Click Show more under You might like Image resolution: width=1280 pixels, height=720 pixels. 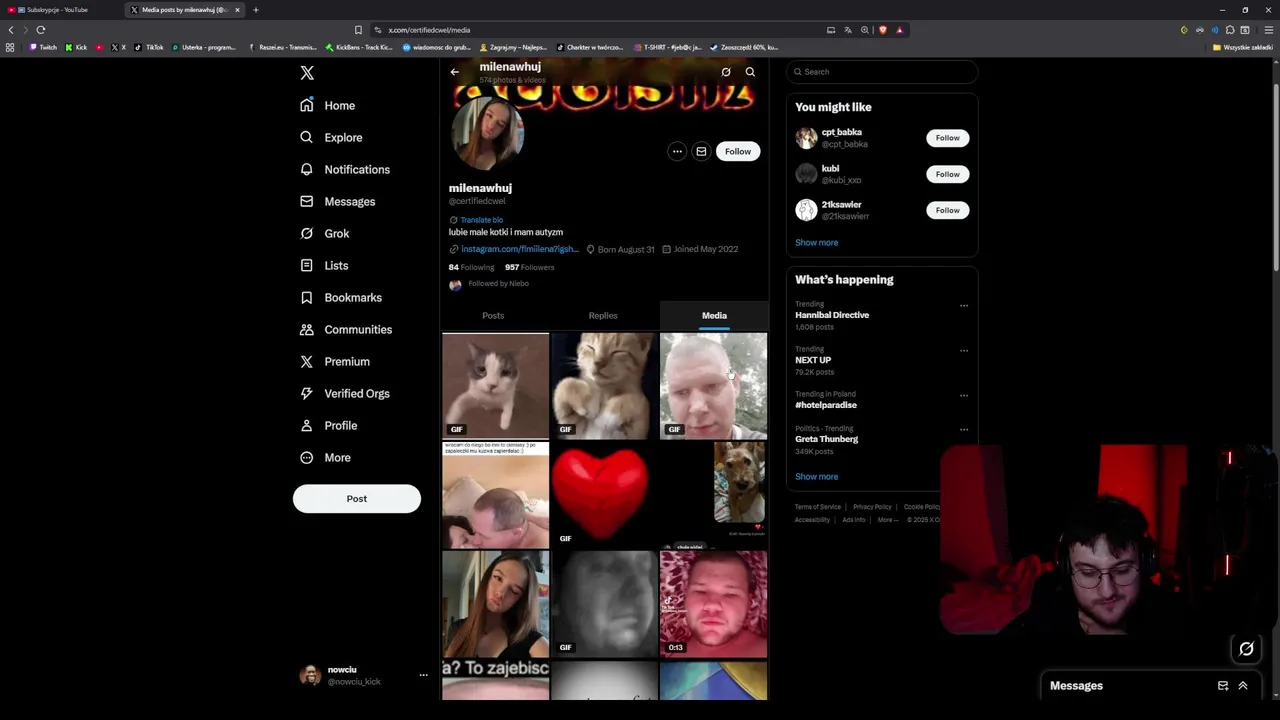click(817, 242)
